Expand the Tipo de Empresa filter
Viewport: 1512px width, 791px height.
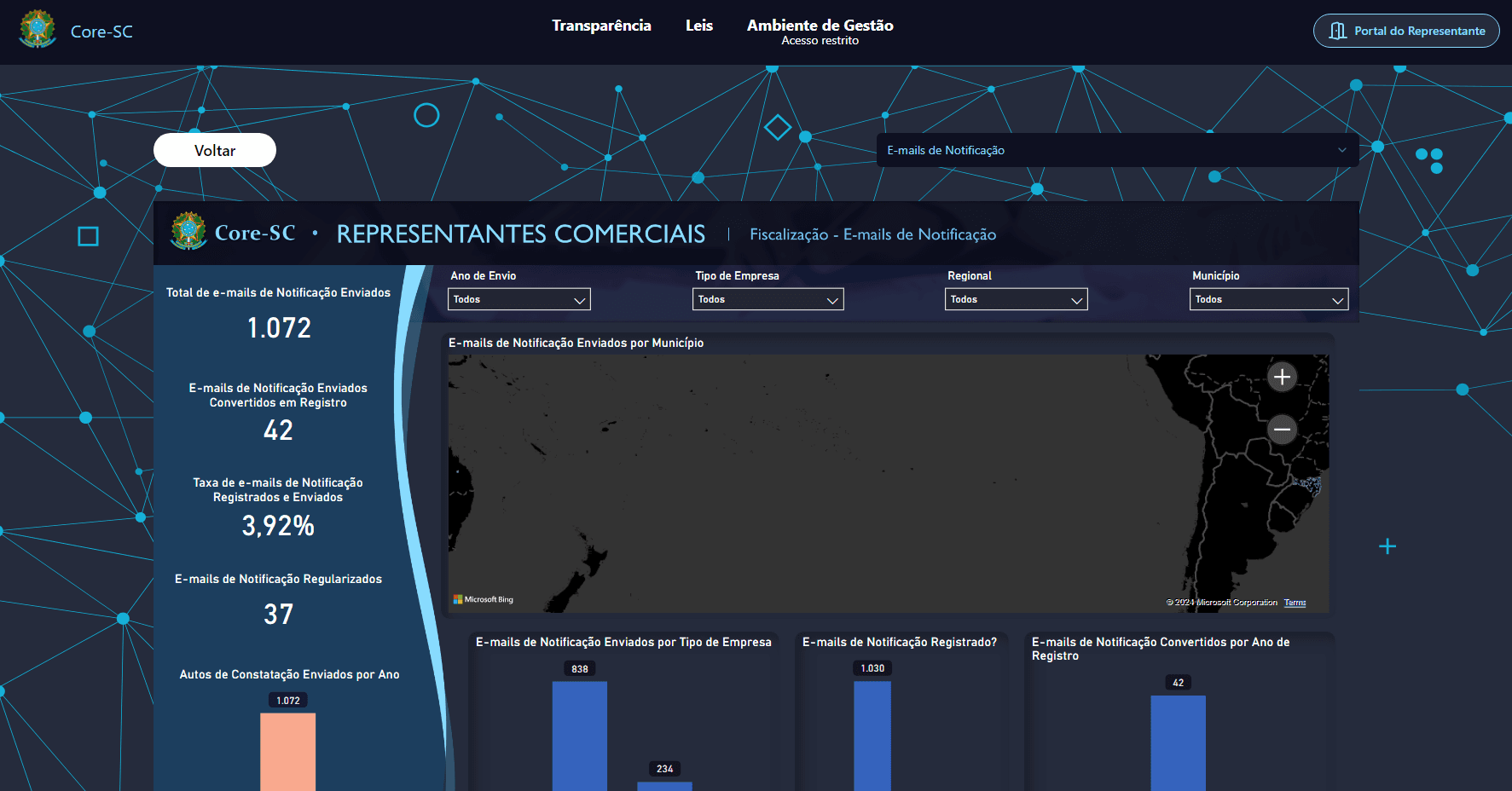pyautogui.click(x=768, y=299)
